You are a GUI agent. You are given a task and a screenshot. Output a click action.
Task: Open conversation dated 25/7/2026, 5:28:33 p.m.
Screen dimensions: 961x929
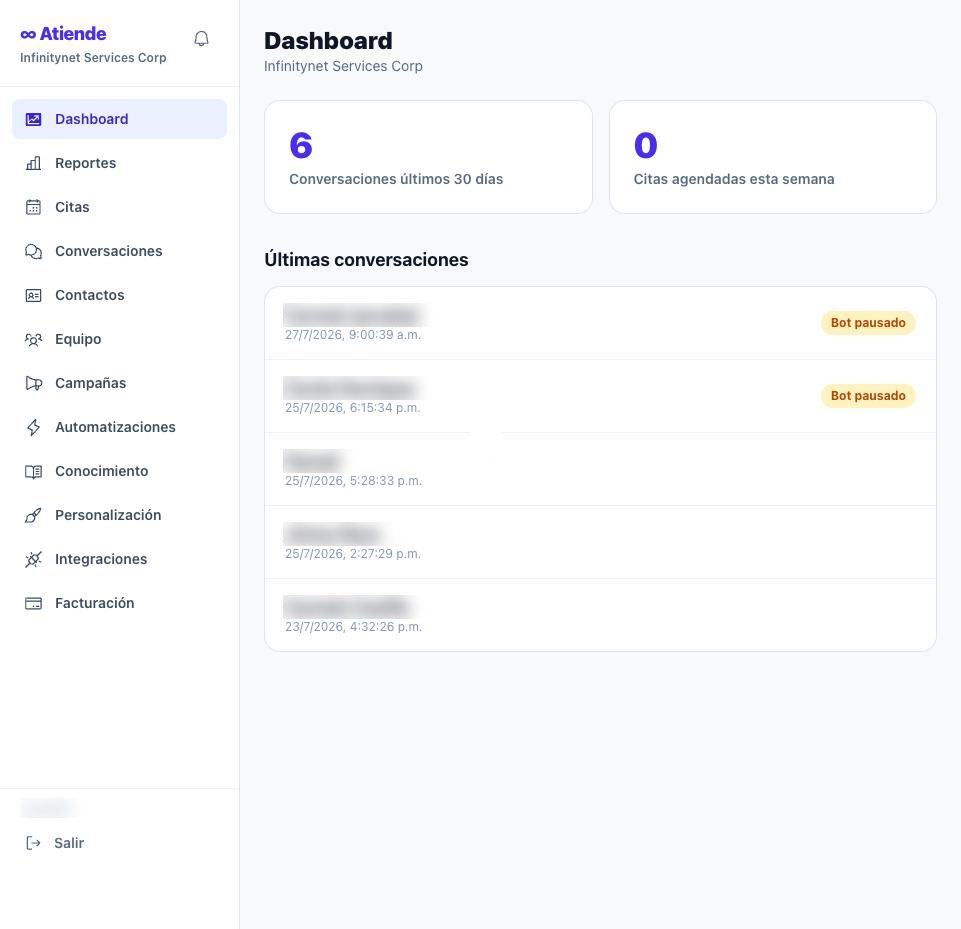(600, 469)
